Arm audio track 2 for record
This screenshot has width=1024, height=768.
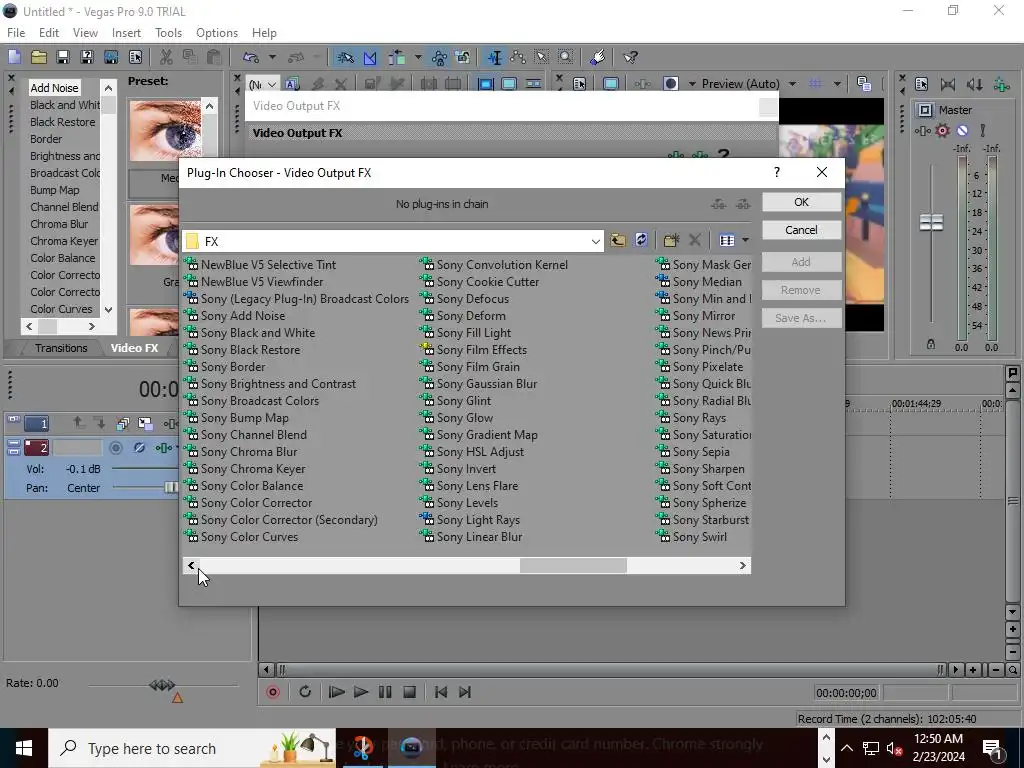pos(116,447)
